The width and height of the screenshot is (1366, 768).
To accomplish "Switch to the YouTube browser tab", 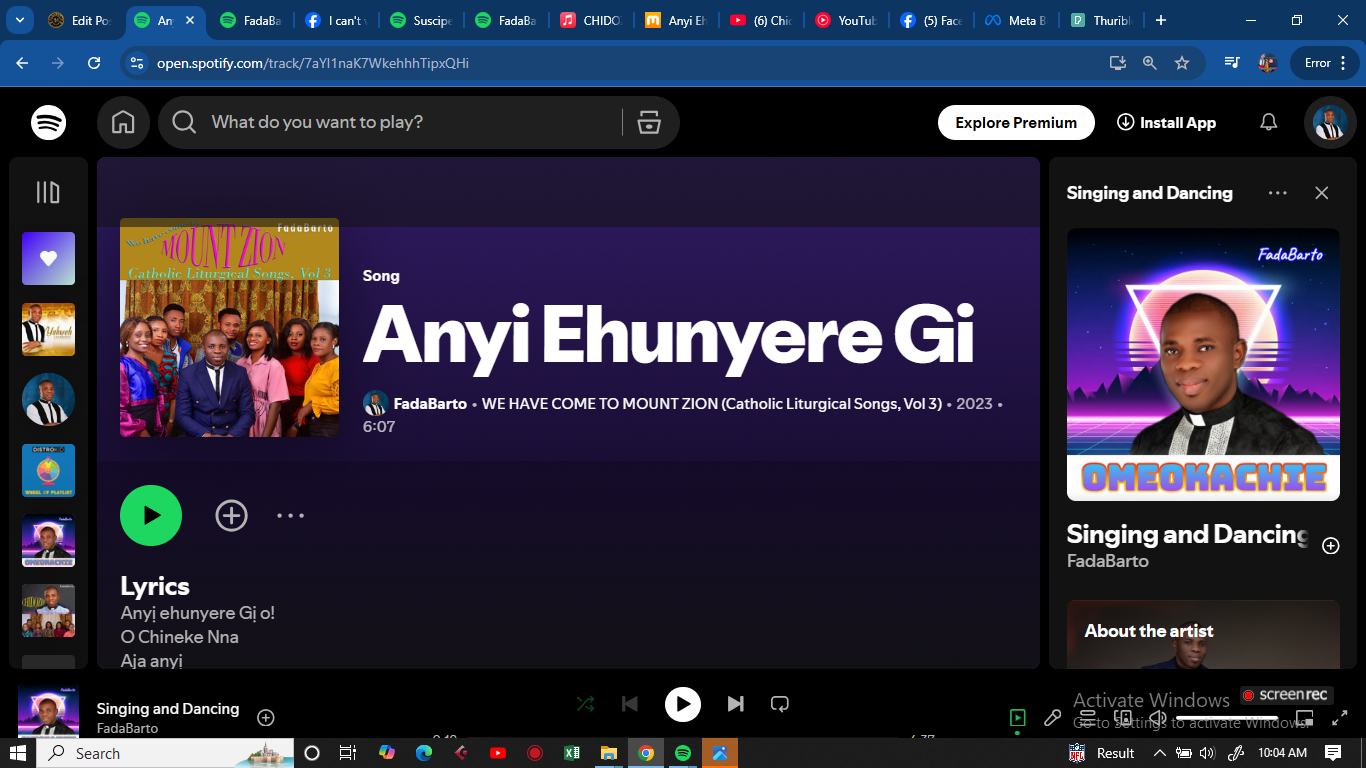I will tap(847, 20).
